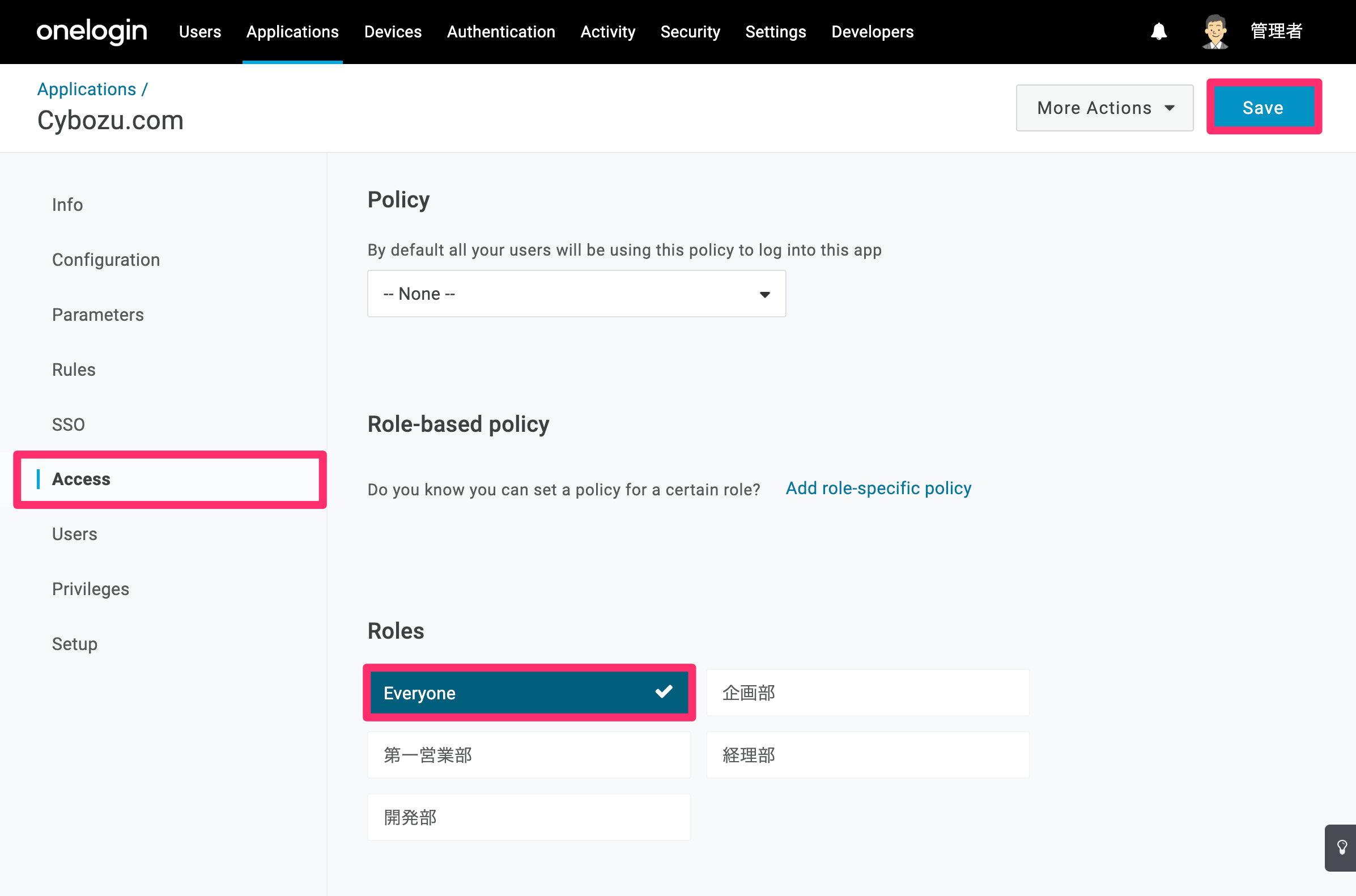Open the Applications top menu

coord(292,32)
